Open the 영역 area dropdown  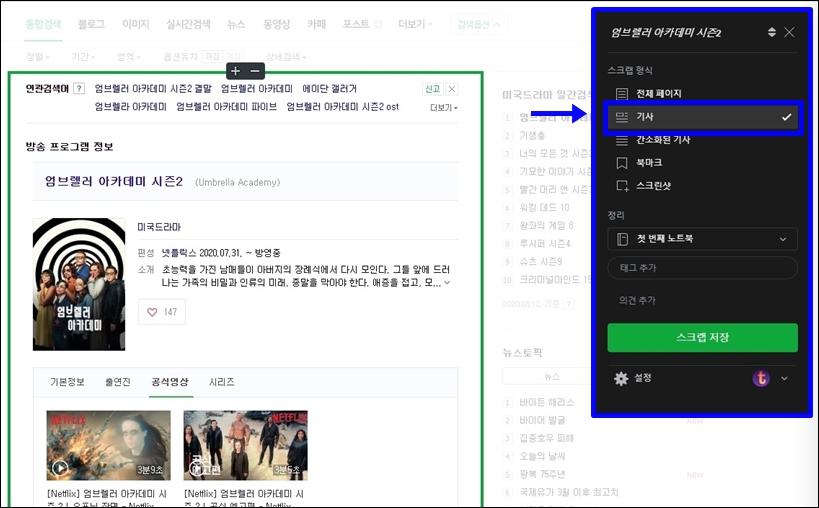129,56
